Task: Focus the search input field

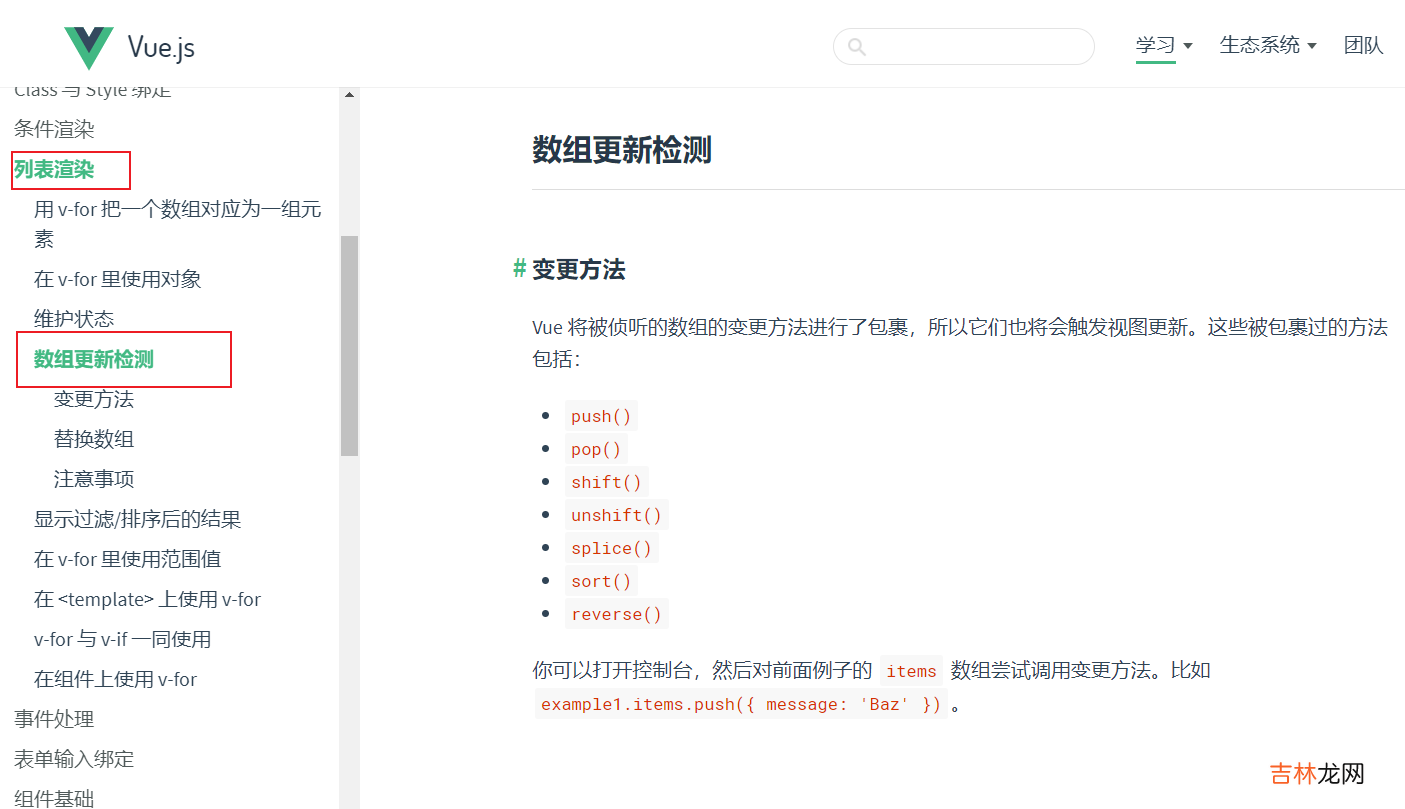Action: (x=975, y=47)
